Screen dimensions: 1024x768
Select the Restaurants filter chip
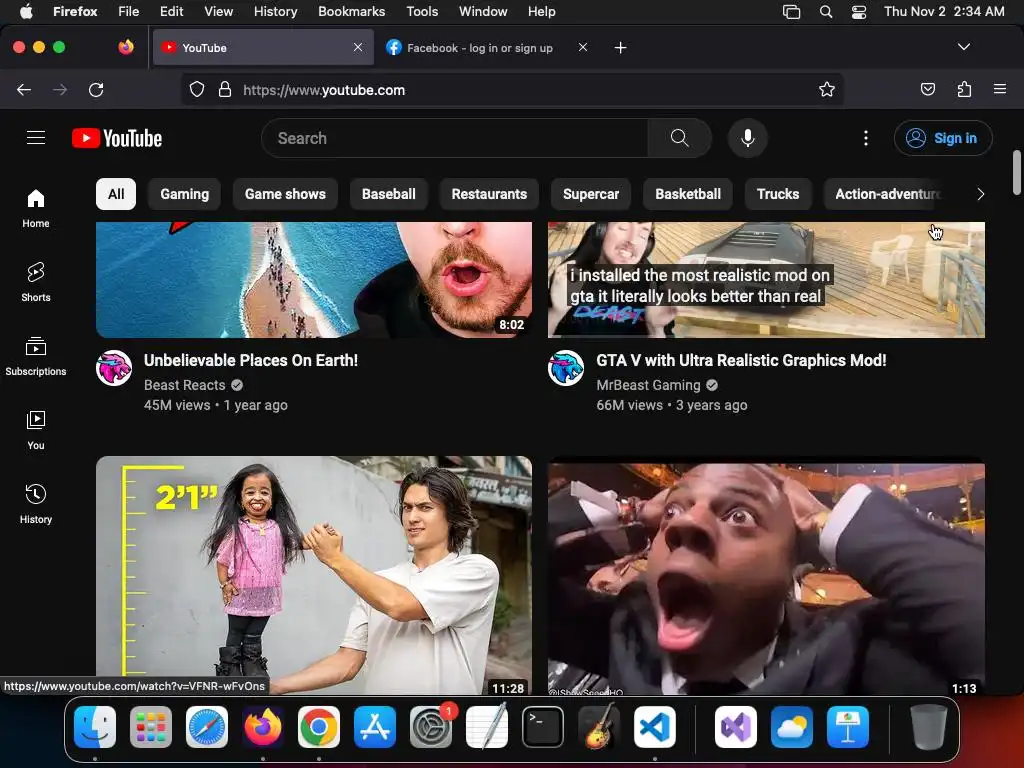pyautogui.click(x=489, y=194)
